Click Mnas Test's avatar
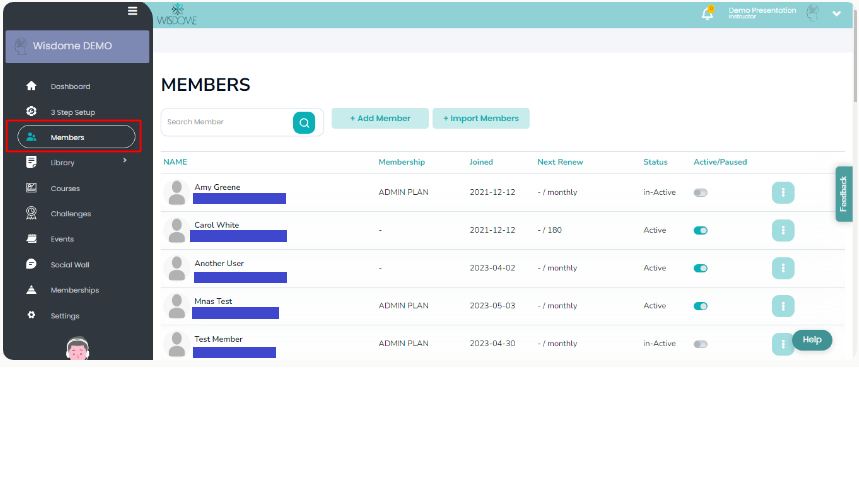Image resolution: width=859 pixels, height=477 pixels. pos(176,306)
